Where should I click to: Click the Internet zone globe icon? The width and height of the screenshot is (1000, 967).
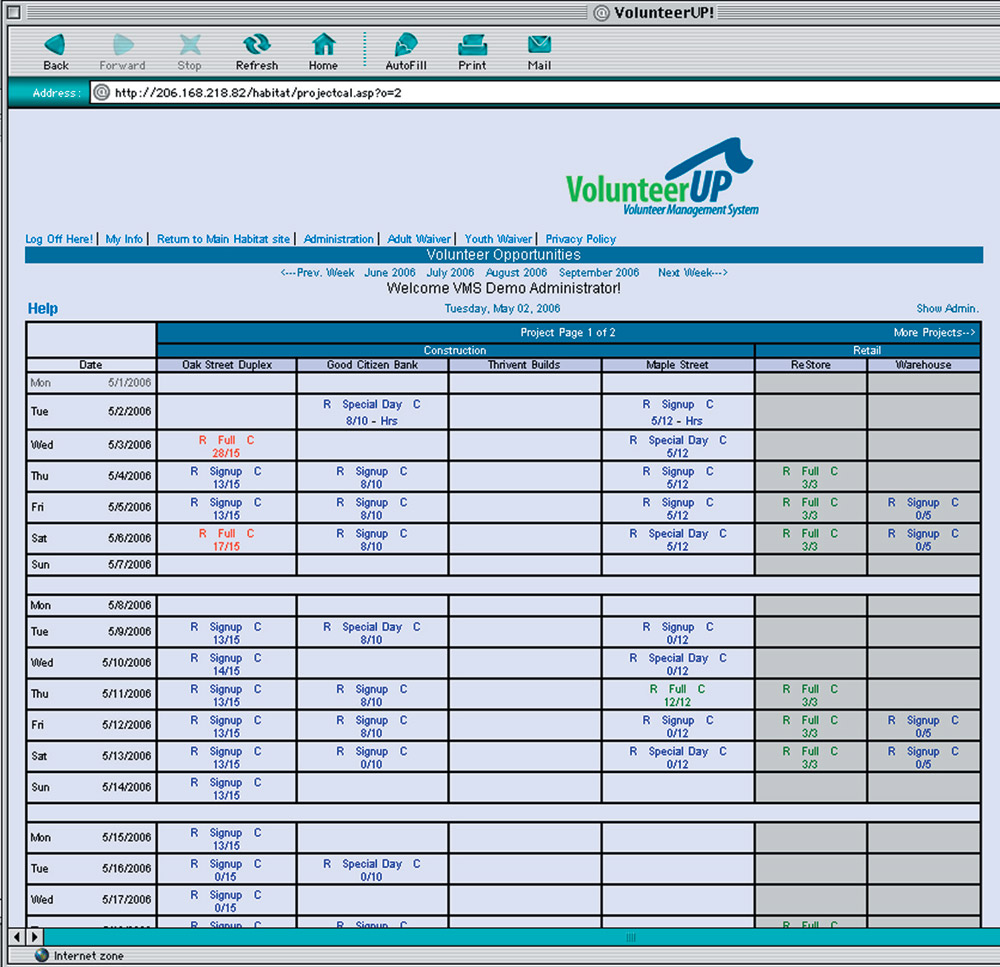point(41,955)
